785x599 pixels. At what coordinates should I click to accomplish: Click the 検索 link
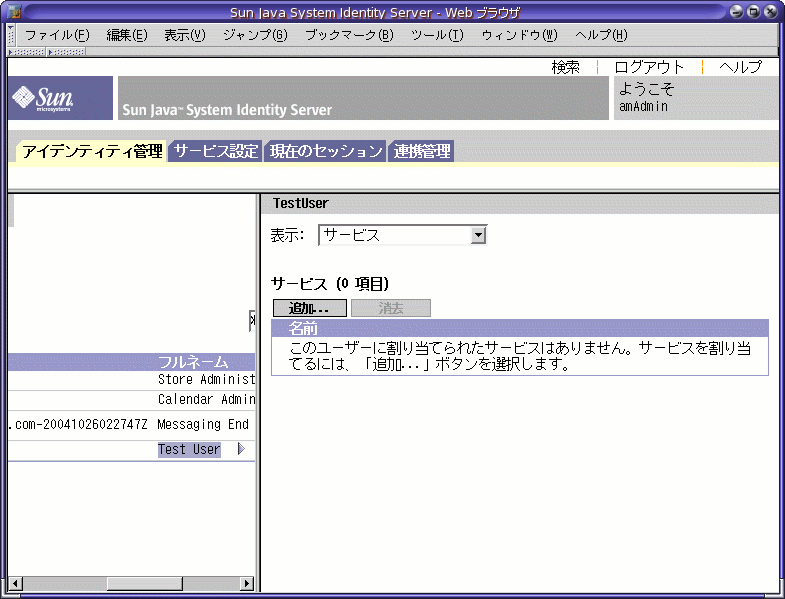pos(566,67)
